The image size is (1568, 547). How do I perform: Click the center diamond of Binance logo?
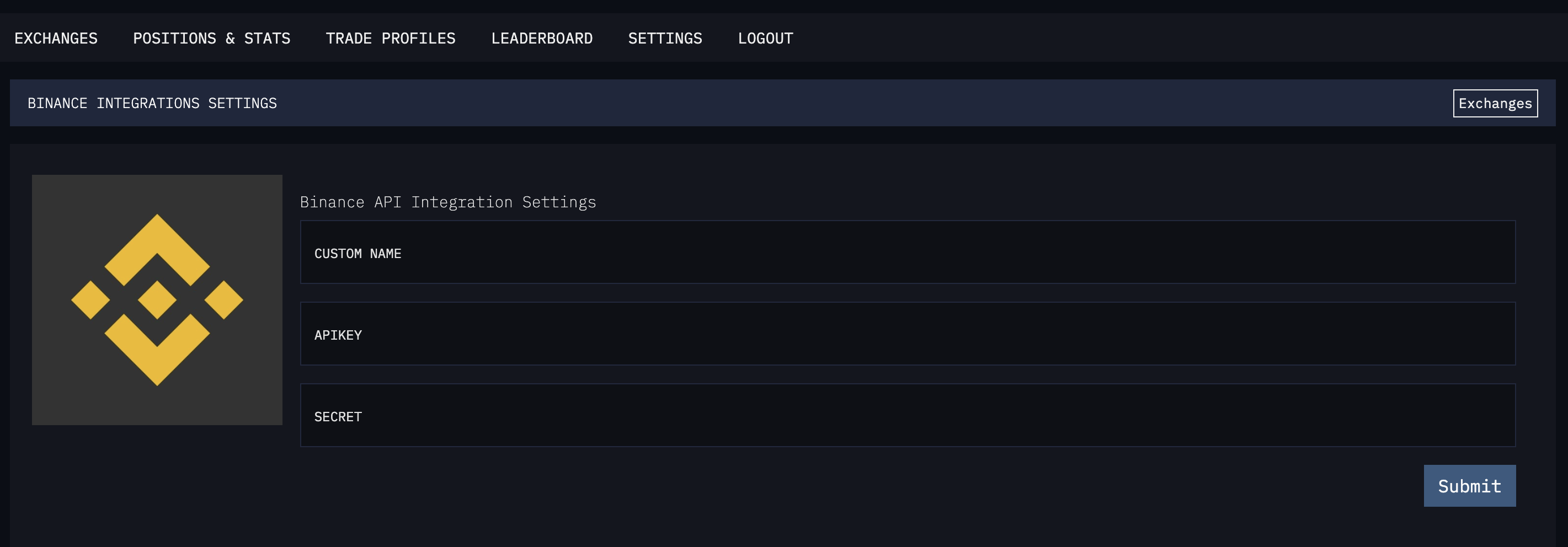(157, 300)
